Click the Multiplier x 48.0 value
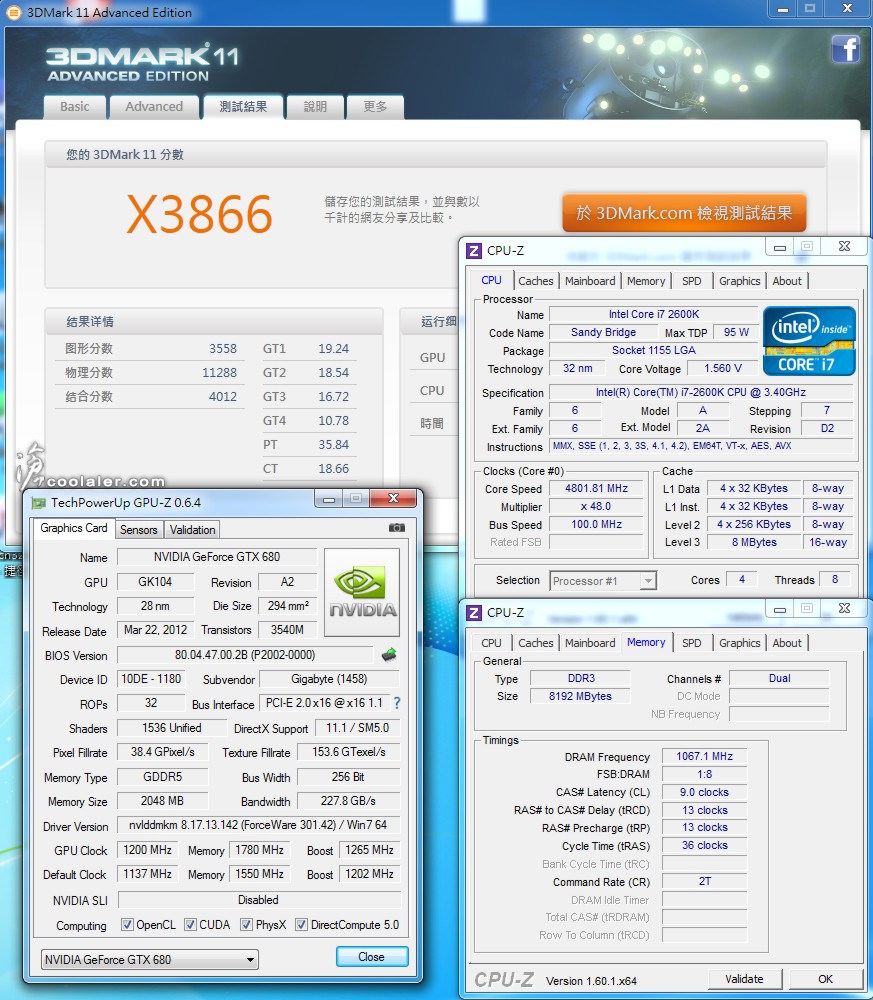 [x=596, y=506]
